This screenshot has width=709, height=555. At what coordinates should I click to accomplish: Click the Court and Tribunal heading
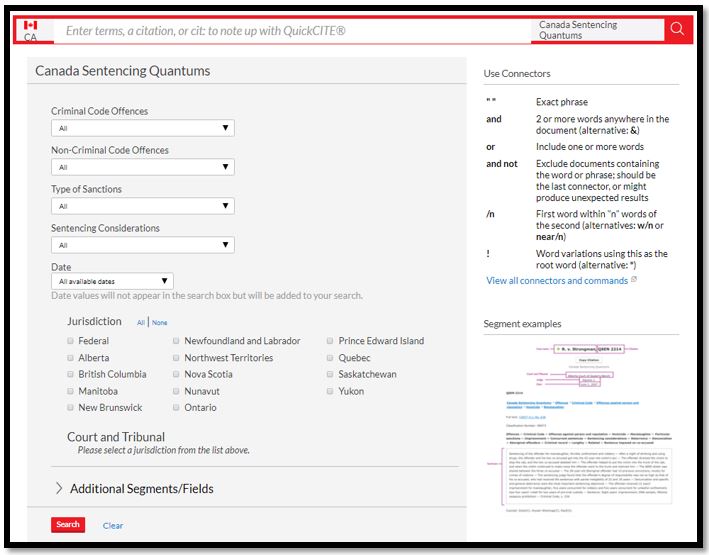116,437
